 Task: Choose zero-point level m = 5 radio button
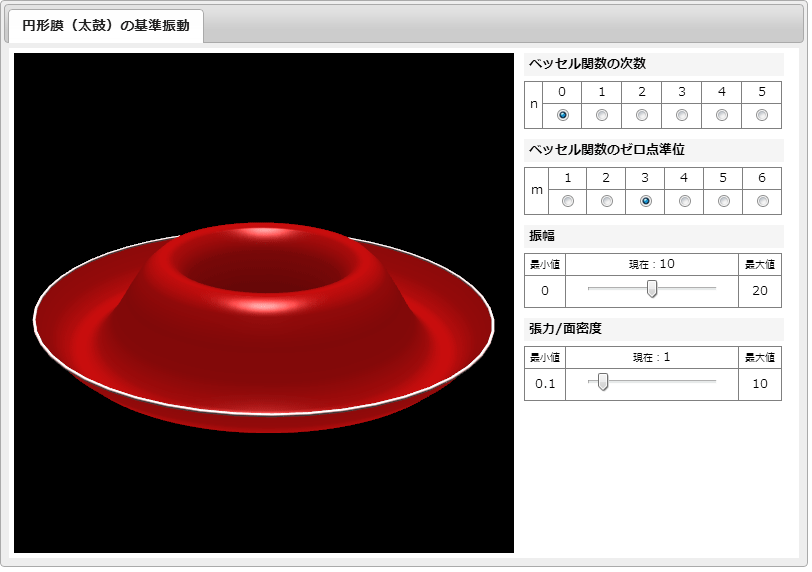tap(726, 201)
